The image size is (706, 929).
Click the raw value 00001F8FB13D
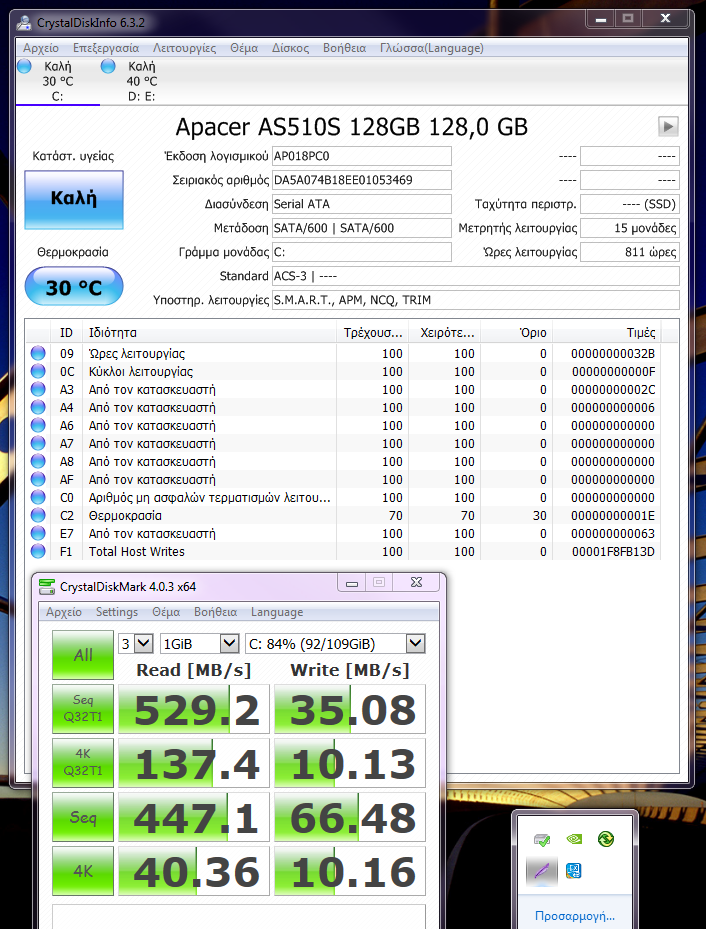(x=613, y=552)
